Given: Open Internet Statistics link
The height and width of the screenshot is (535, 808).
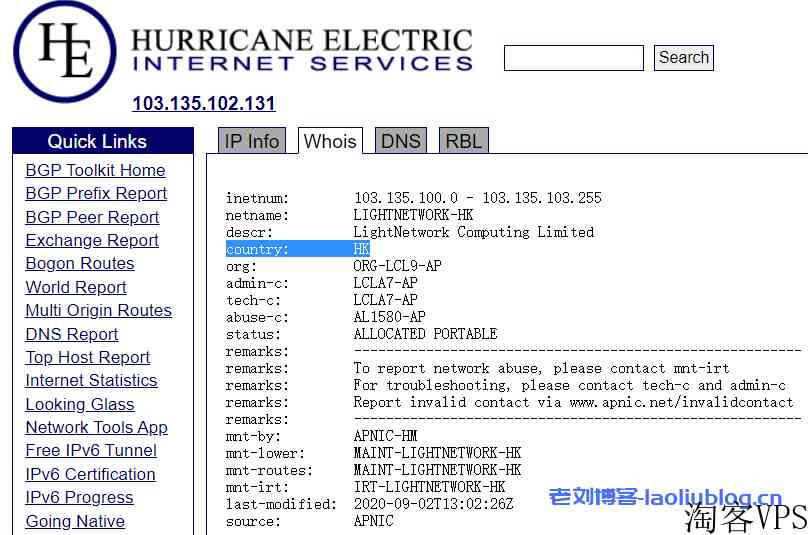Looking at the screenshot, I should pyautogui.click(x=91, y=380).
